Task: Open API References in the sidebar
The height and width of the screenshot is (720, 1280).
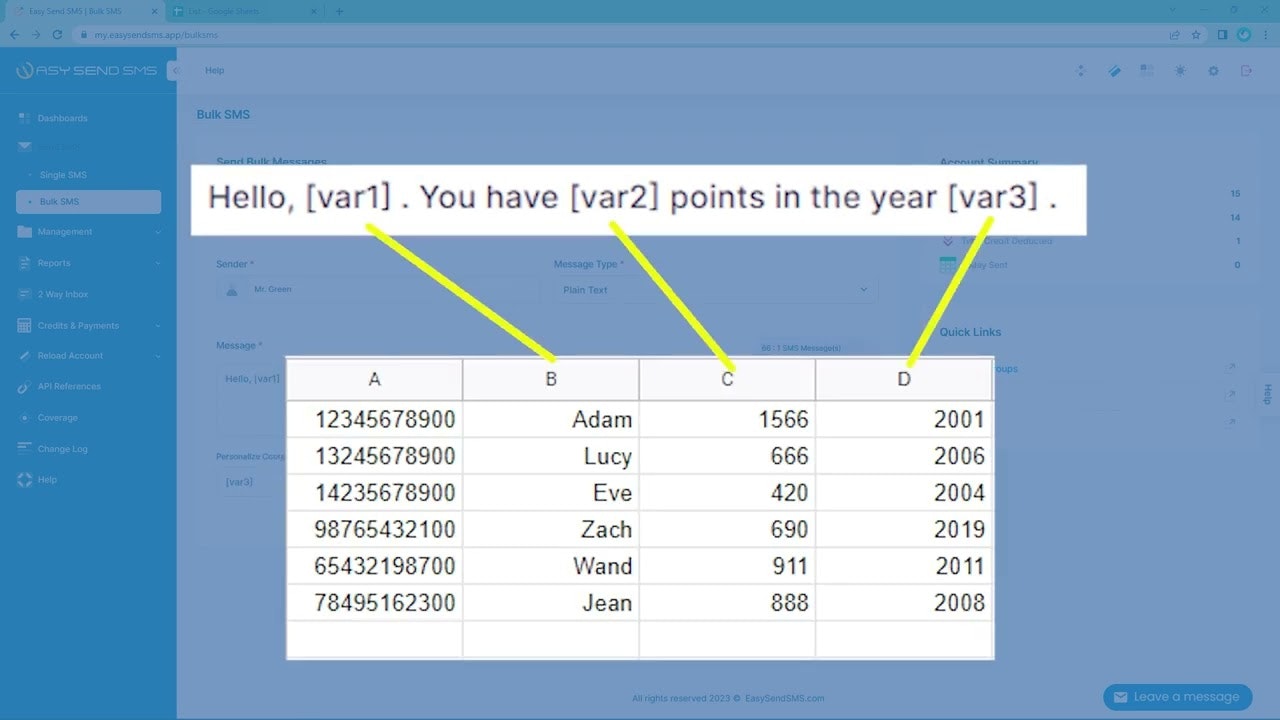Action: (88, 386)
